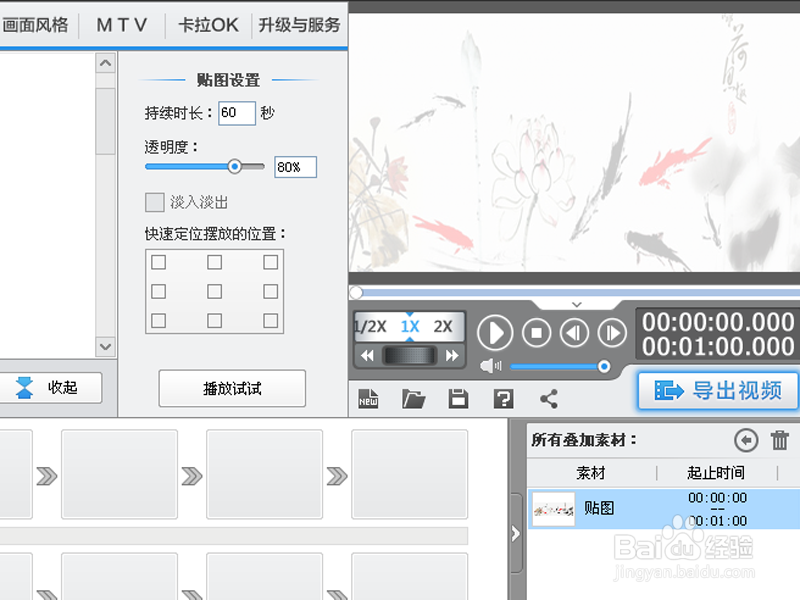
Task: Save the project with floppy disk icon
Action: pyautogui.click(x=458, y=398)
